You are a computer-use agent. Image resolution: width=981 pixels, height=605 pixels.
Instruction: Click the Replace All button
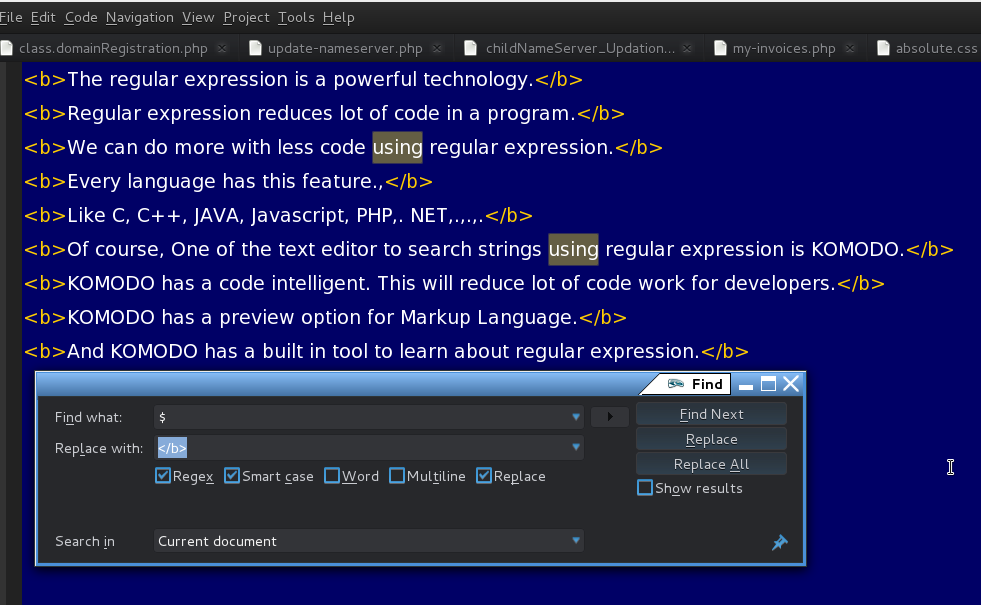pyautogui.click(x=711, y=464)
